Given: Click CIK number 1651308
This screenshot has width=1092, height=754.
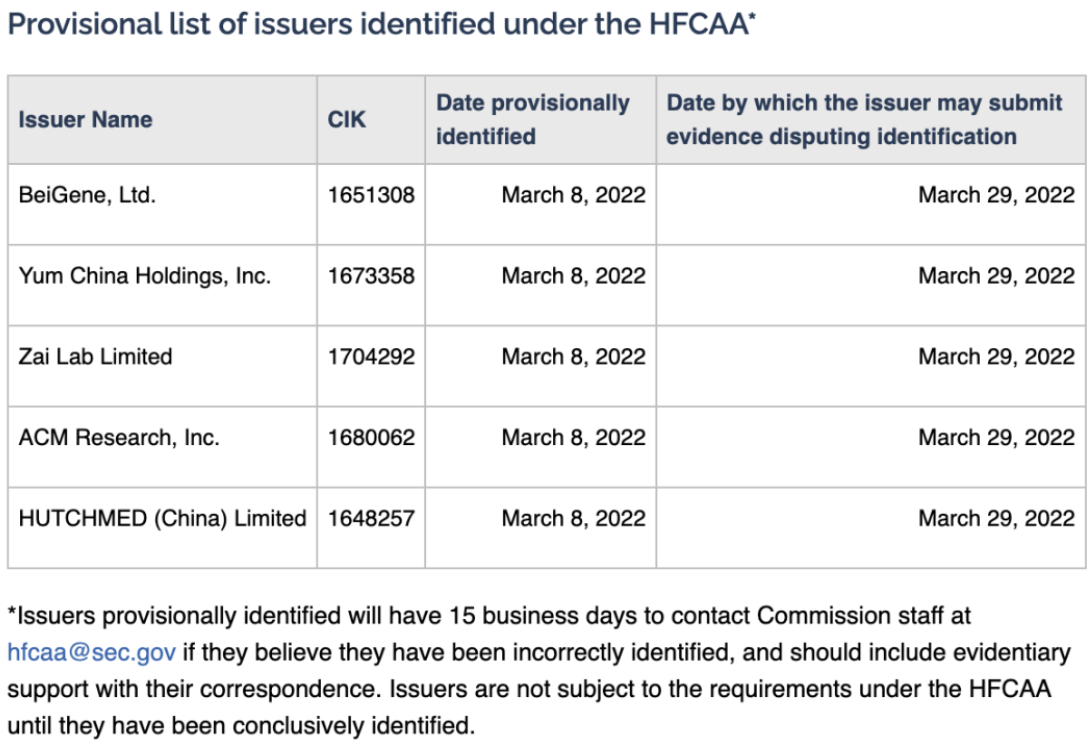Looking at the screenshot, I should [x=371, y=195].
